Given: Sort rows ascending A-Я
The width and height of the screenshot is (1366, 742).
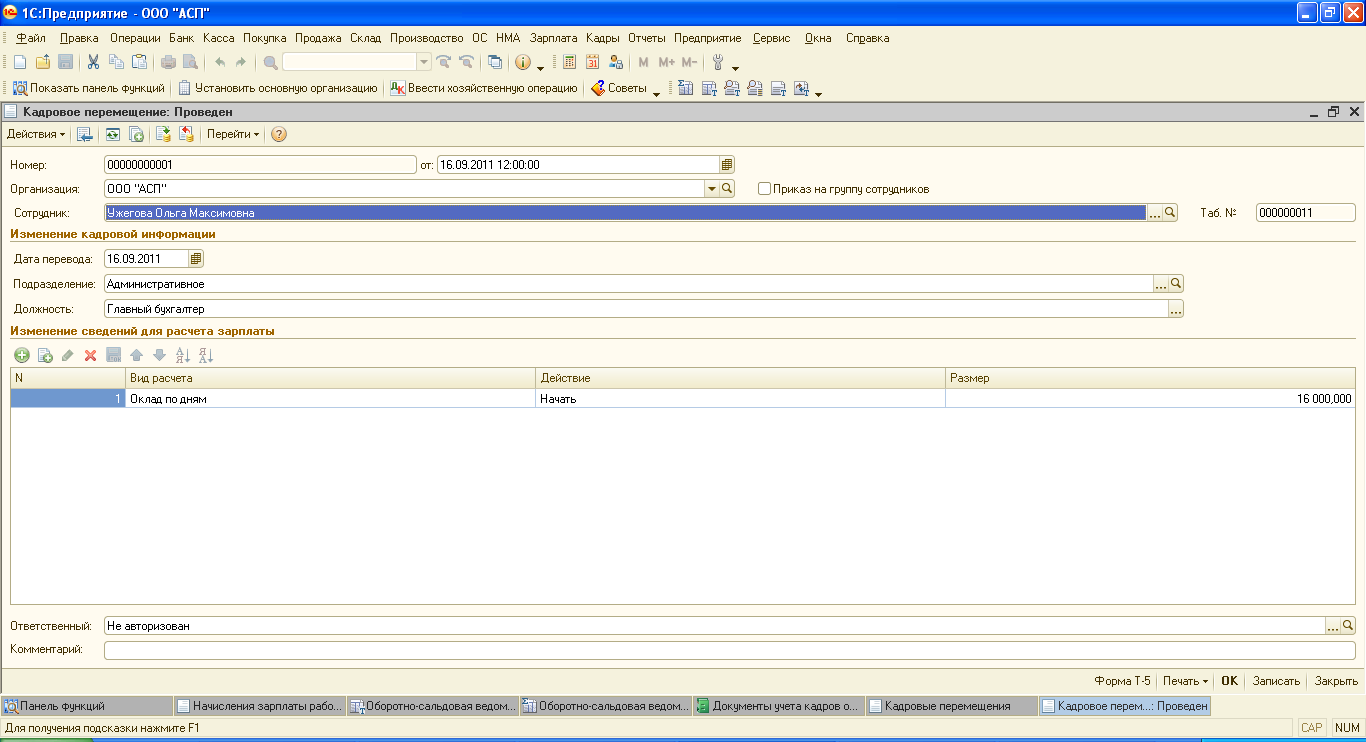Looking at the screenshot, I should point(182,355).
